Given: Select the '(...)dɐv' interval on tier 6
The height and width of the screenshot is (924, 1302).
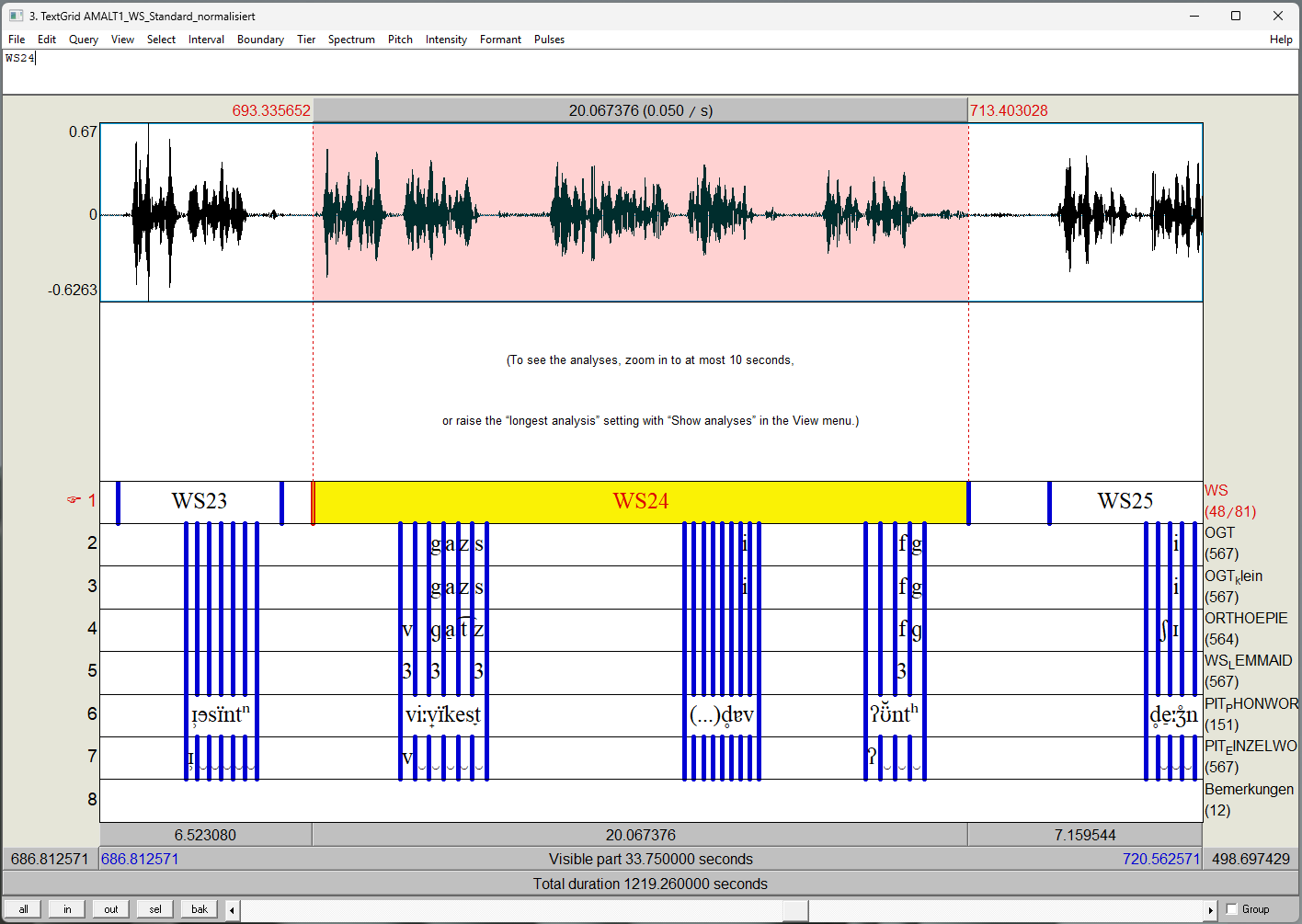Looking at the screenshot, I should click(x=722, y=714).
